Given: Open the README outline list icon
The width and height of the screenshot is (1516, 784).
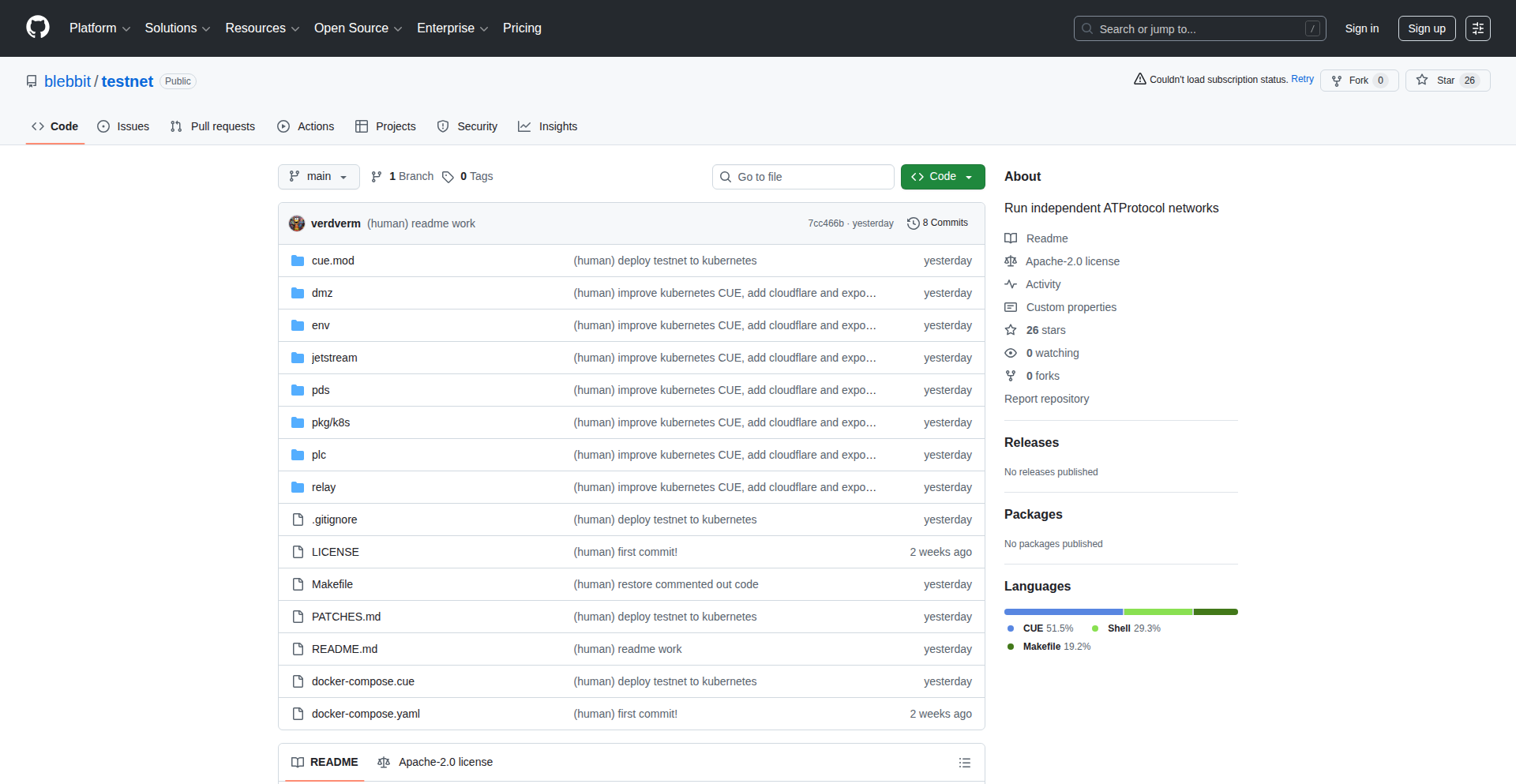Looking at the screenshot, I should [964, 763].
